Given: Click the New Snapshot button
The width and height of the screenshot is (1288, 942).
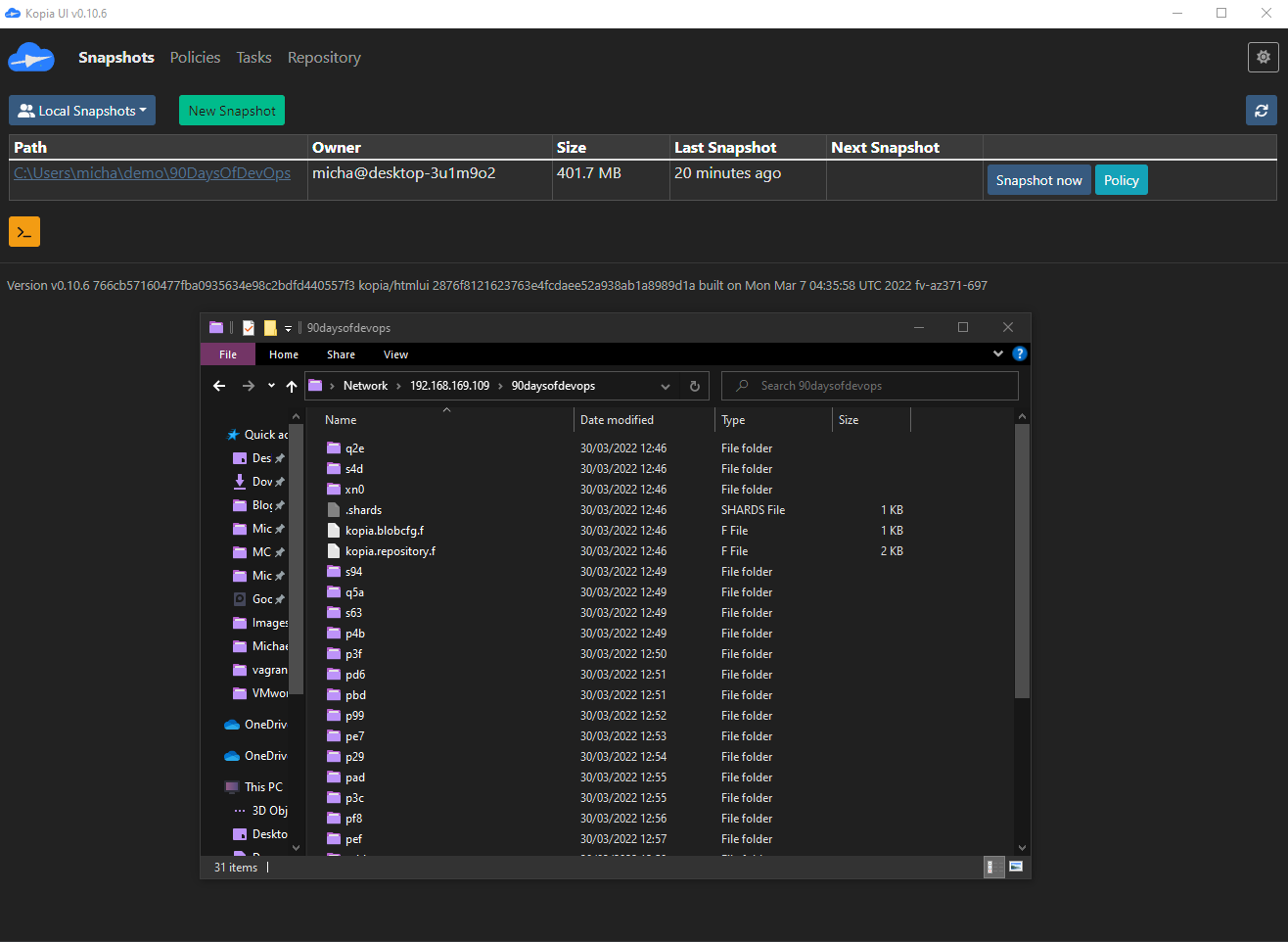Looking at the screenshot, I should 232,111.
